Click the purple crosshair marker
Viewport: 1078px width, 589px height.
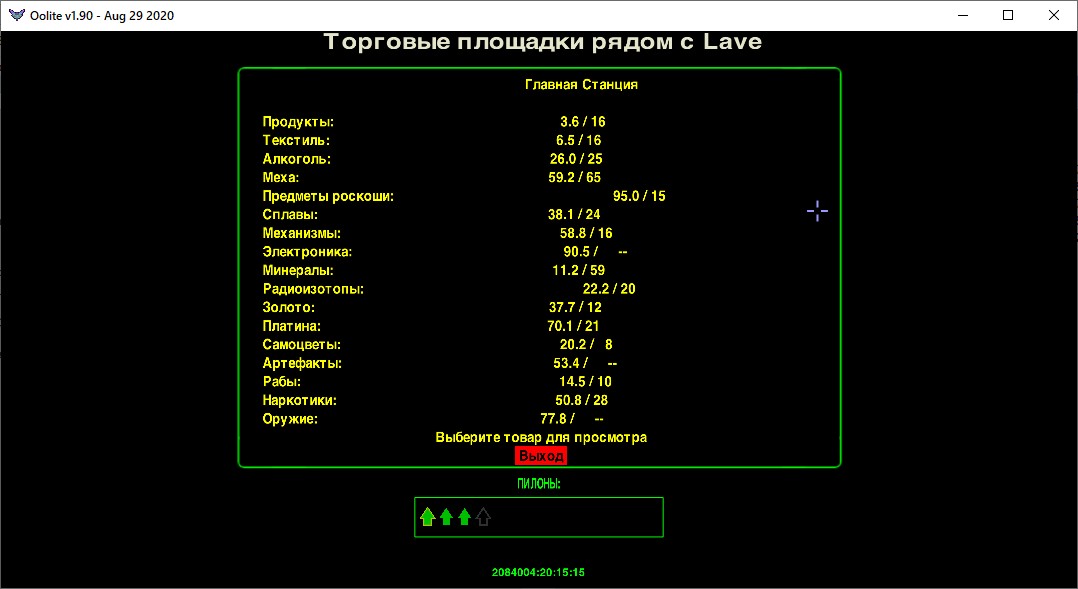[817, 211]
